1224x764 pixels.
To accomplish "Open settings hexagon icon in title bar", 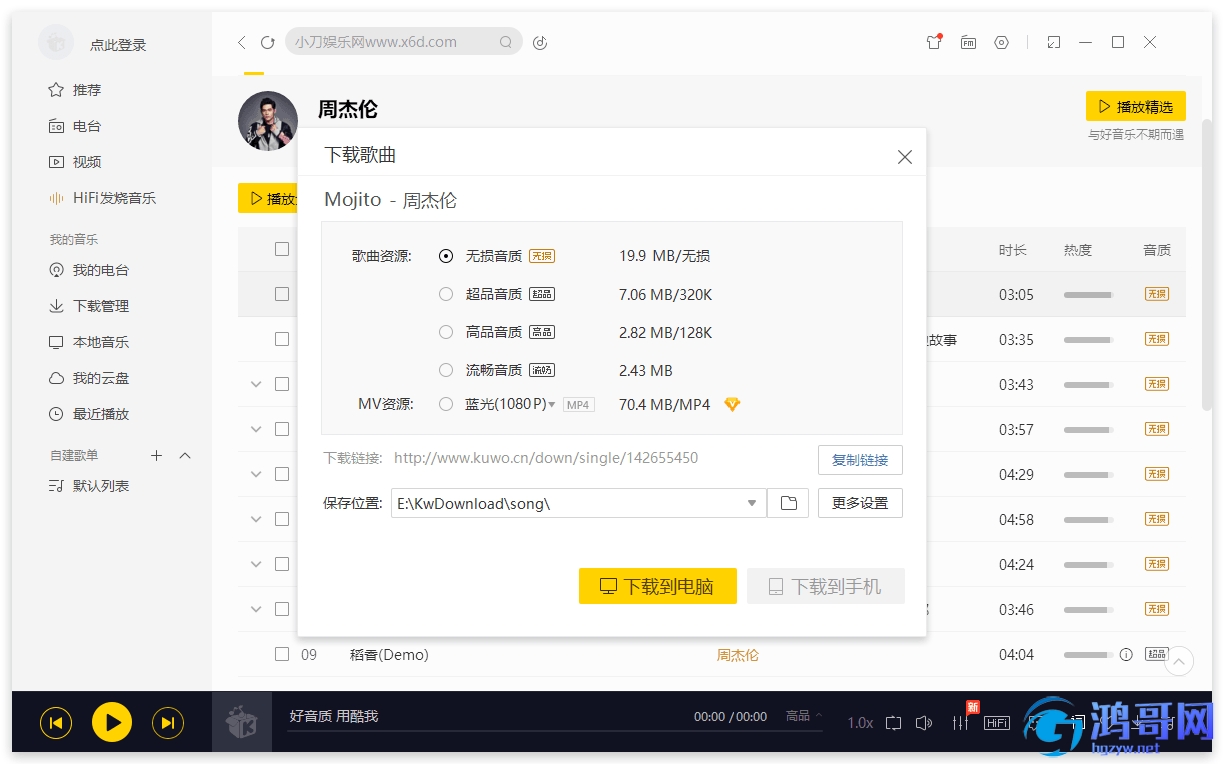I will click(x=1001, y=42).
